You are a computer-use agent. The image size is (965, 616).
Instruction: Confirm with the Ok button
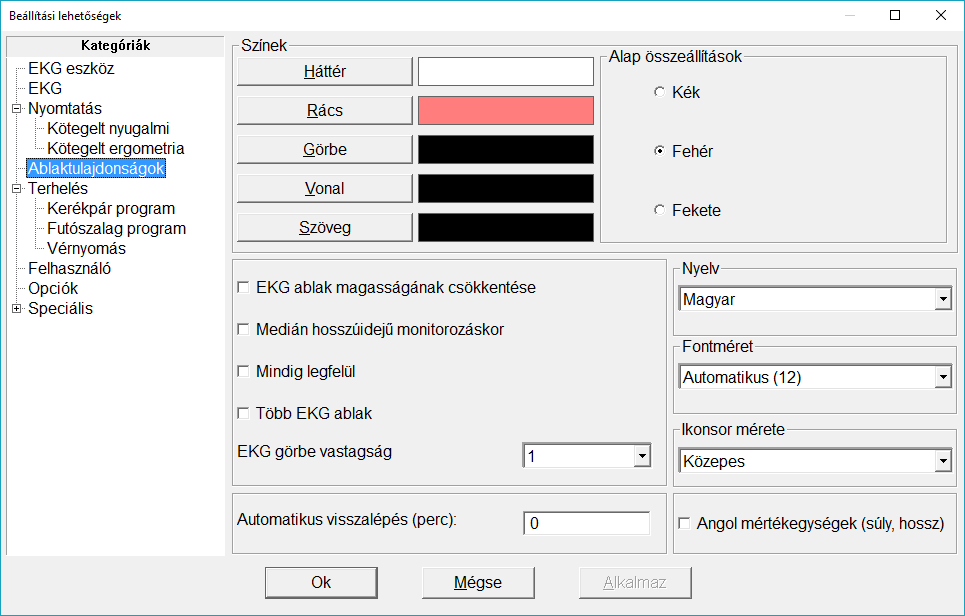click(x=321, y=582)
